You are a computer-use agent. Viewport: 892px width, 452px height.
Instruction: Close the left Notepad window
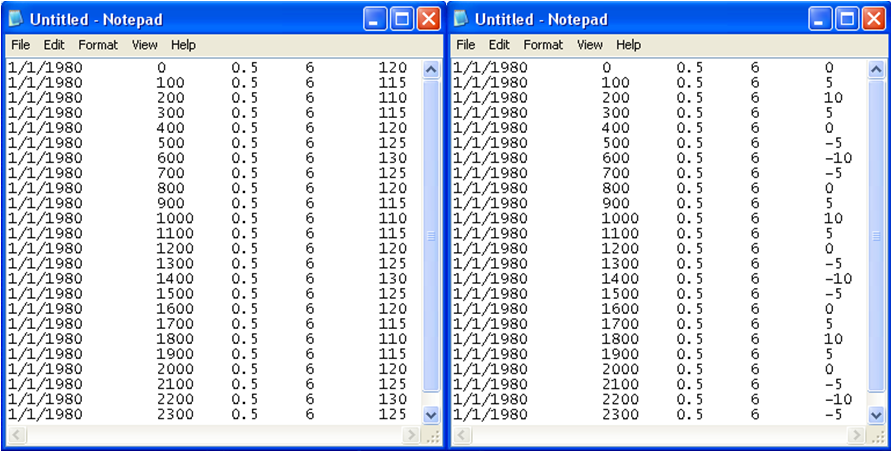[429, 20]
